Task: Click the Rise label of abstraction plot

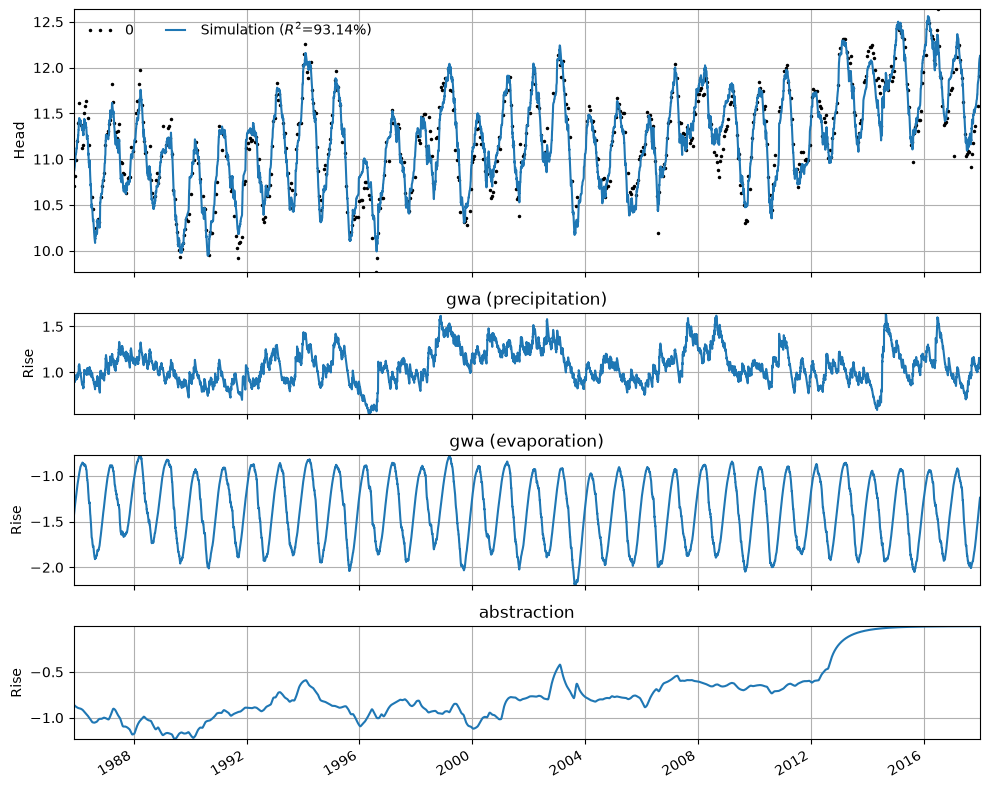Action: pos(16,682)
